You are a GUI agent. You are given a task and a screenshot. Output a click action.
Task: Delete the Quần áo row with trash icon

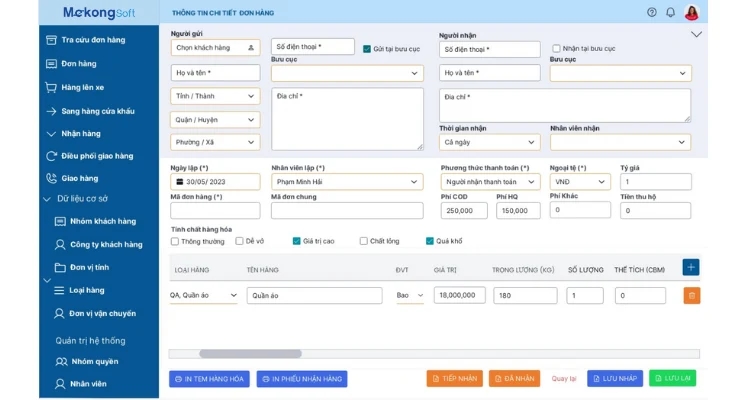(x=692, y=296)
